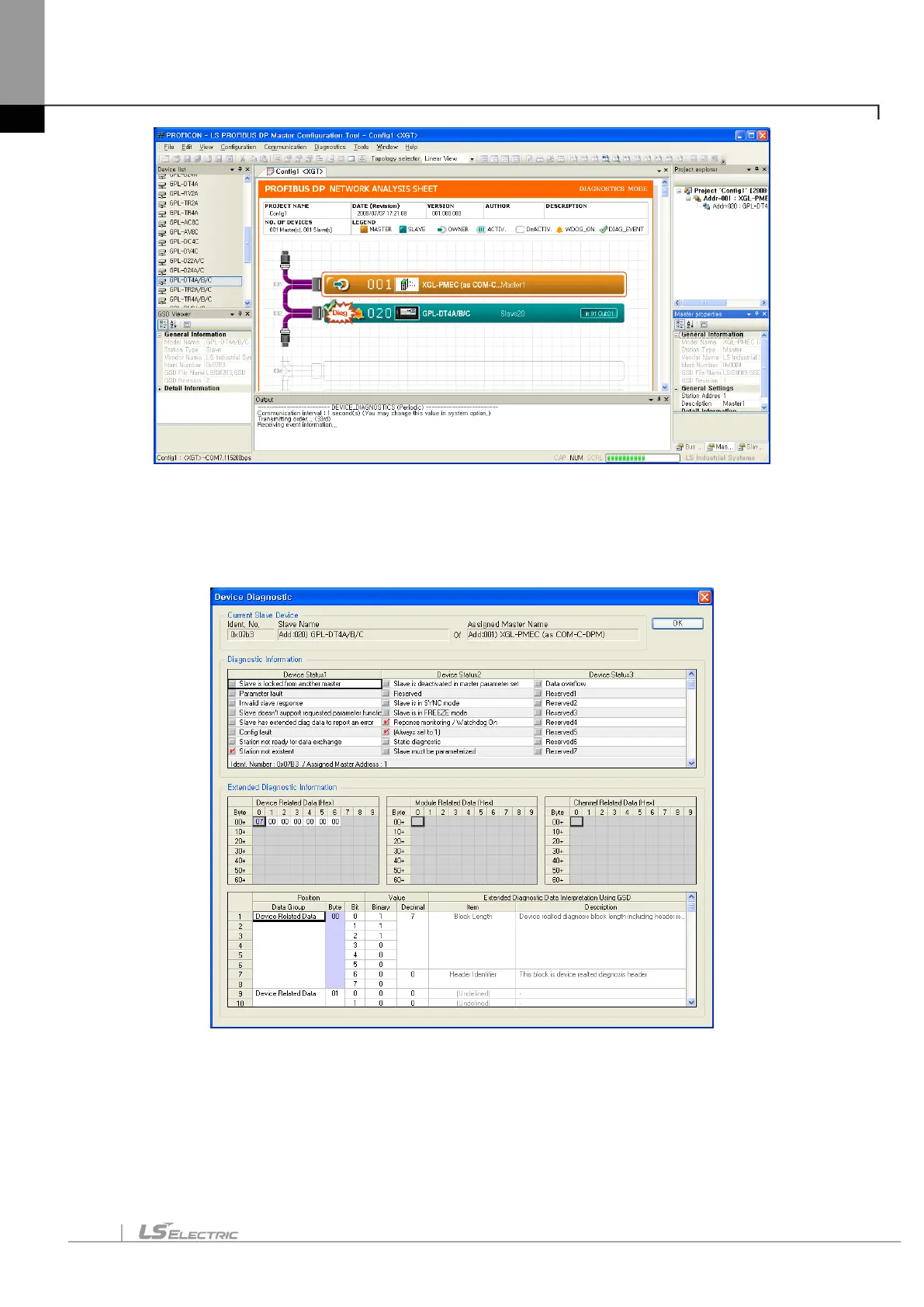Toggle 'Config fault' checkbox
Image resolution: width=924 pixels, height=1307 pixels.
(232, 732)
